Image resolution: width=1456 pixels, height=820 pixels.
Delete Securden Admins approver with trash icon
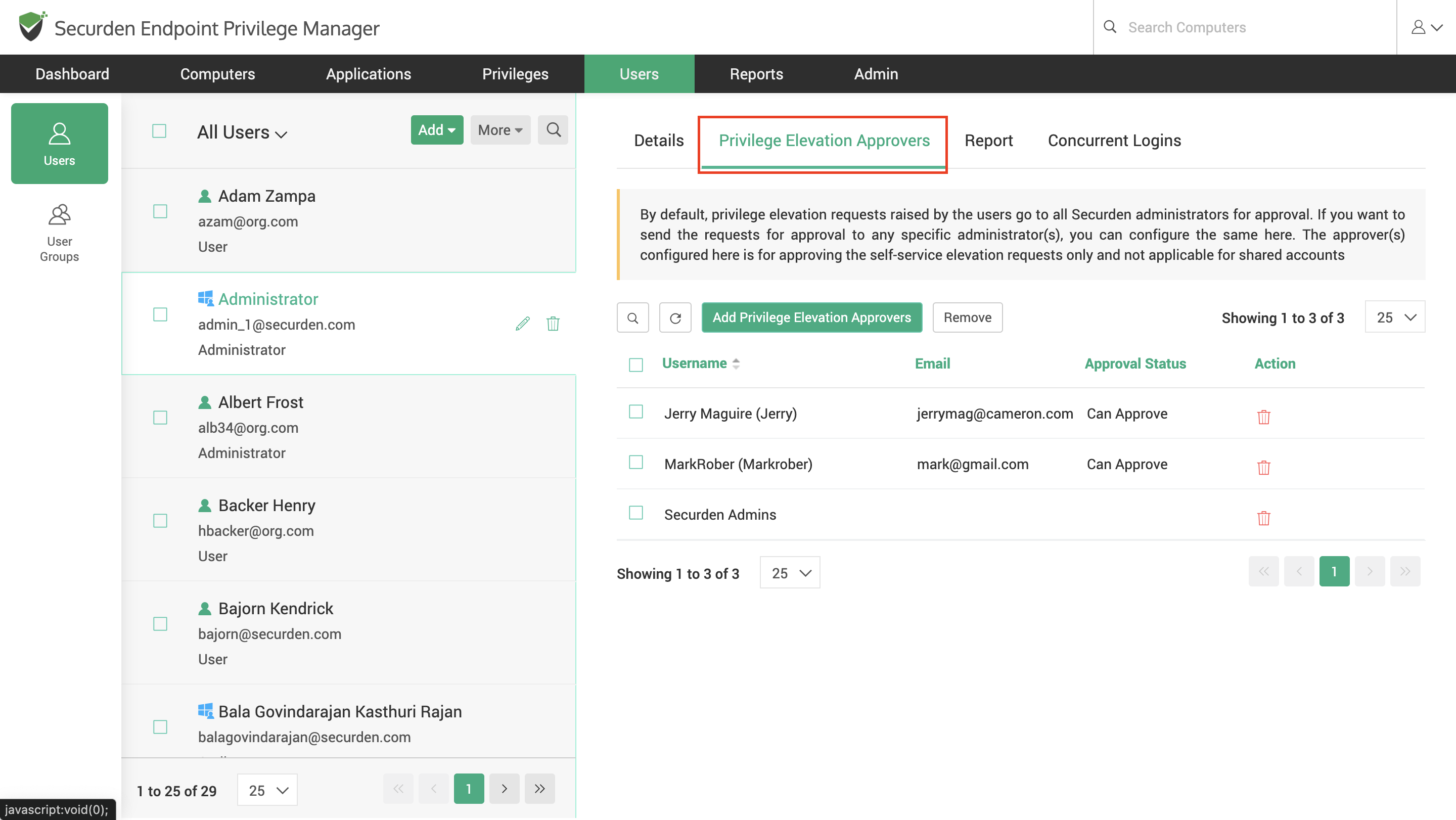[x=1263, y=518]
